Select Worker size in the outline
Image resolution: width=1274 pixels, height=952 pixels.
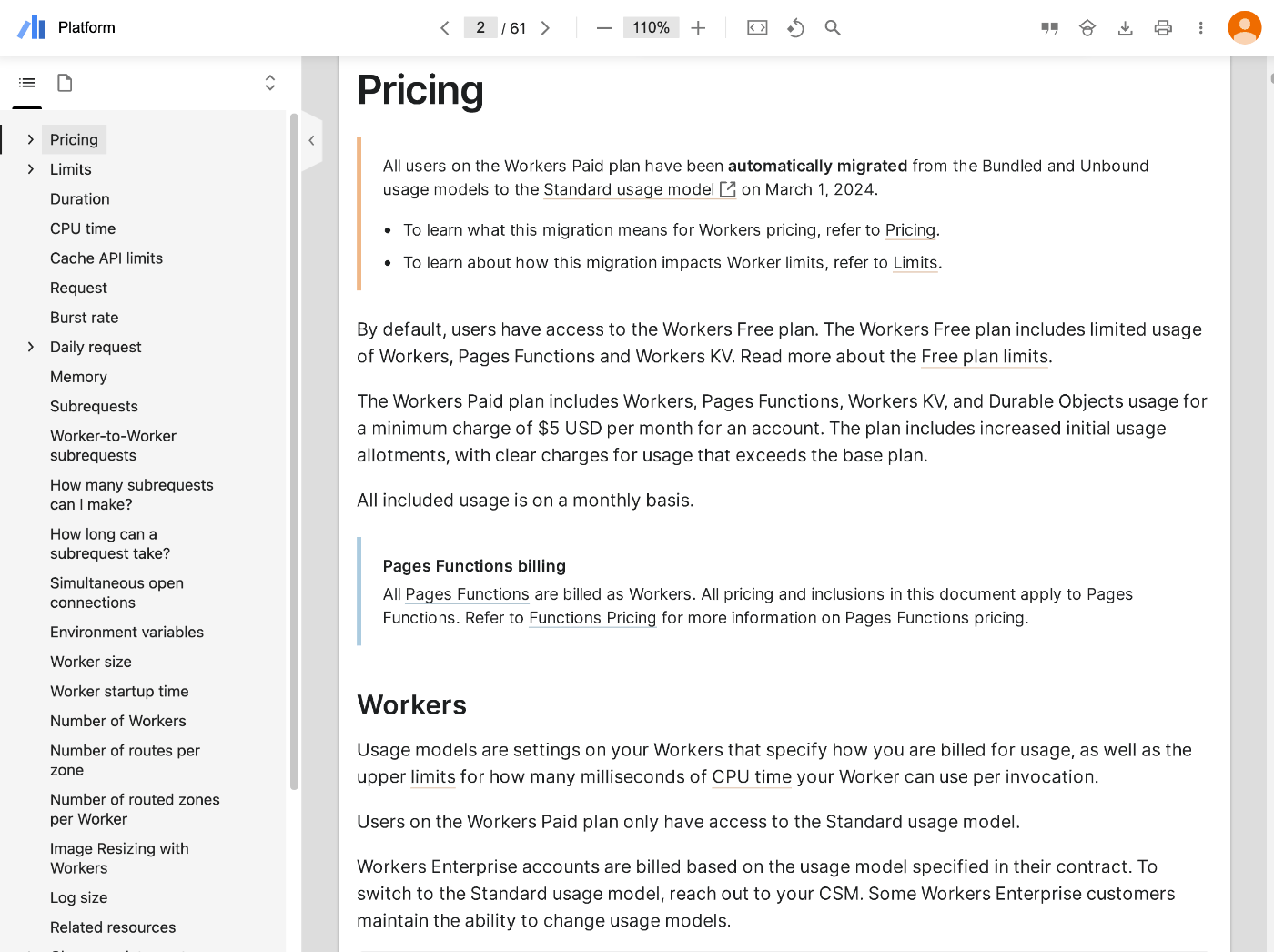point(91,662)
